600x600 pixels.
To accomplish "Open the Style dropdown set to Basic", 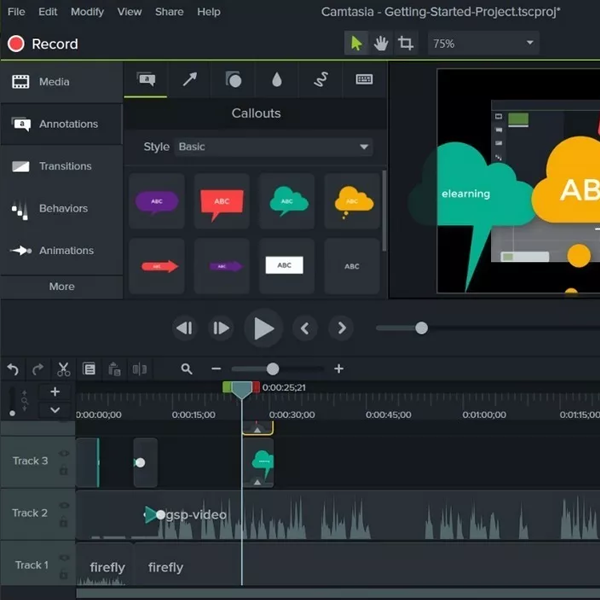I will click(x=273, y=147).
